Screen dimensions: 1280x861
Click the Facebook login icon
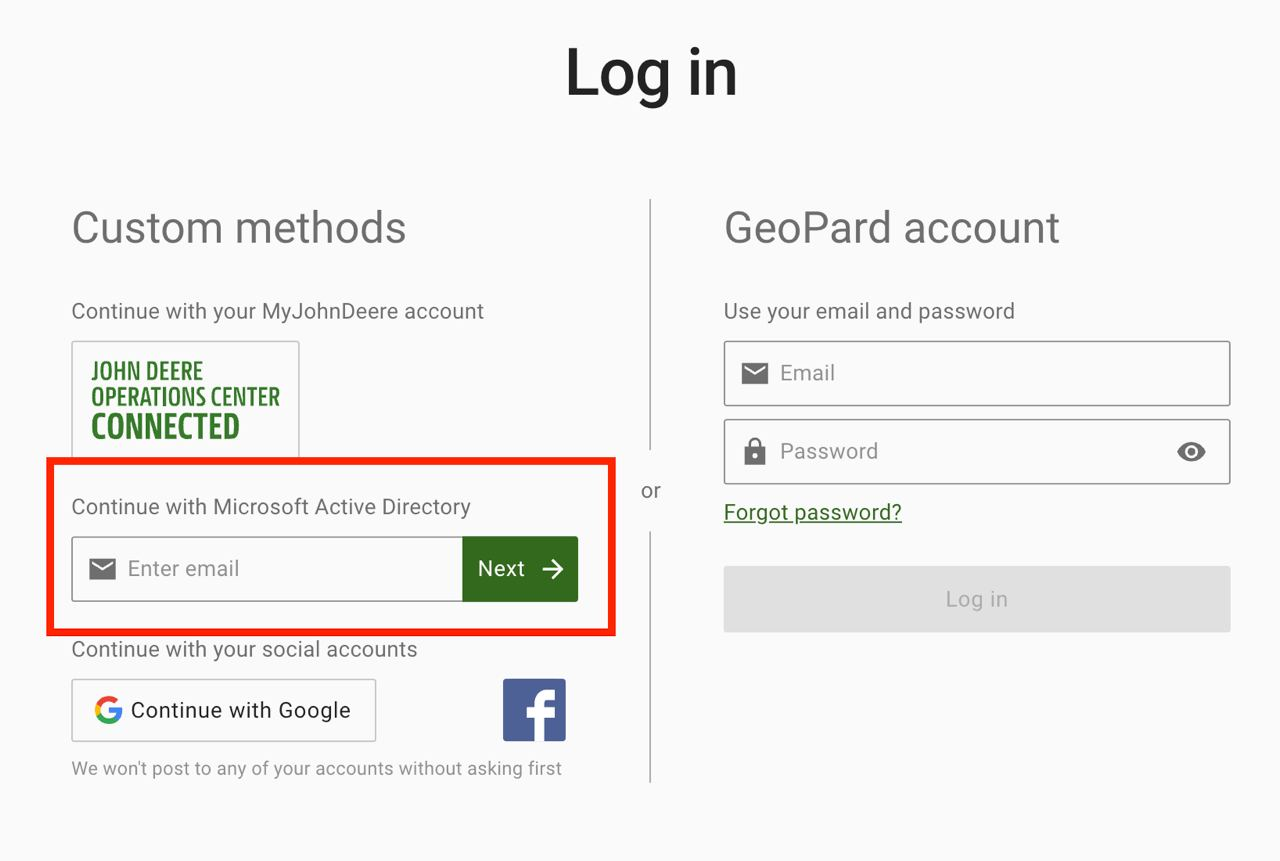(x=534, y=710)
